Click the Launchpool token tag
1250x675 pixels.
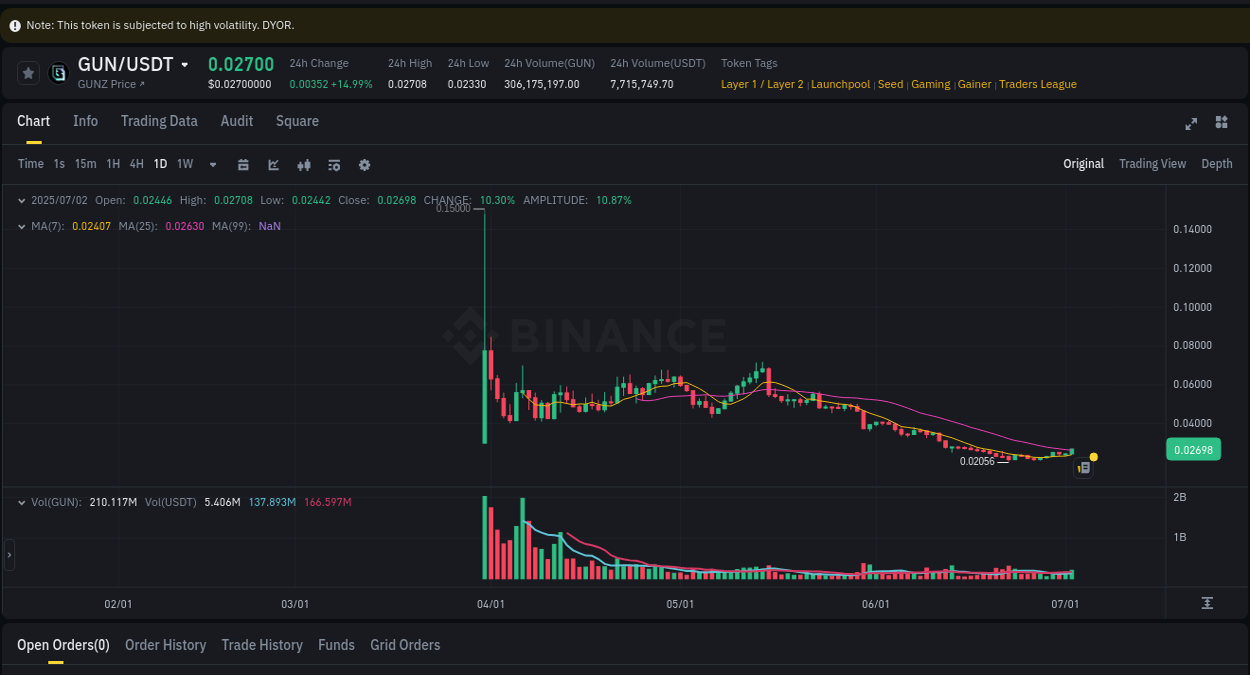point(840,84)
